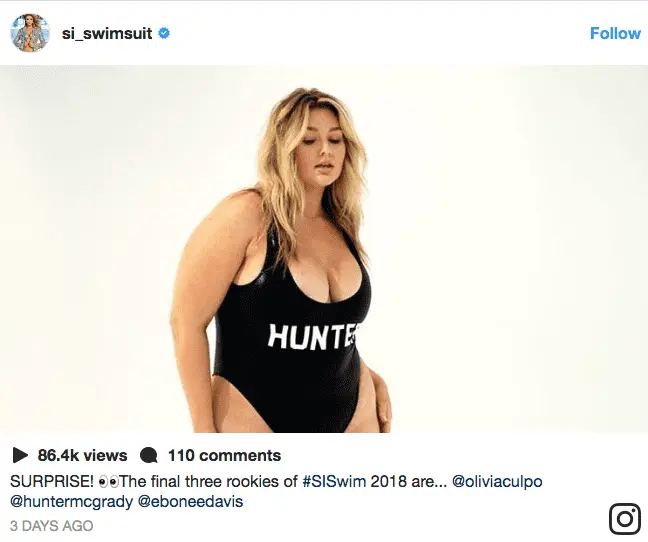Click the blue verified badge
648x542 pixels.
pos(165,33)
